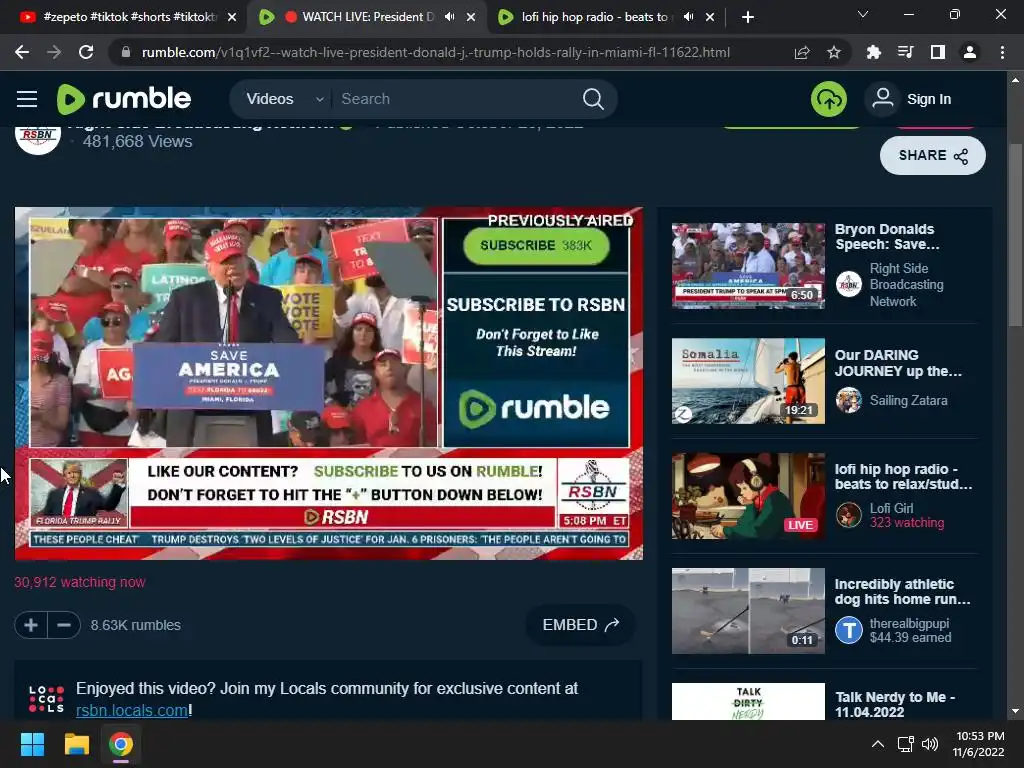Click the page vertical scrollbar

tap(1015, 235)
